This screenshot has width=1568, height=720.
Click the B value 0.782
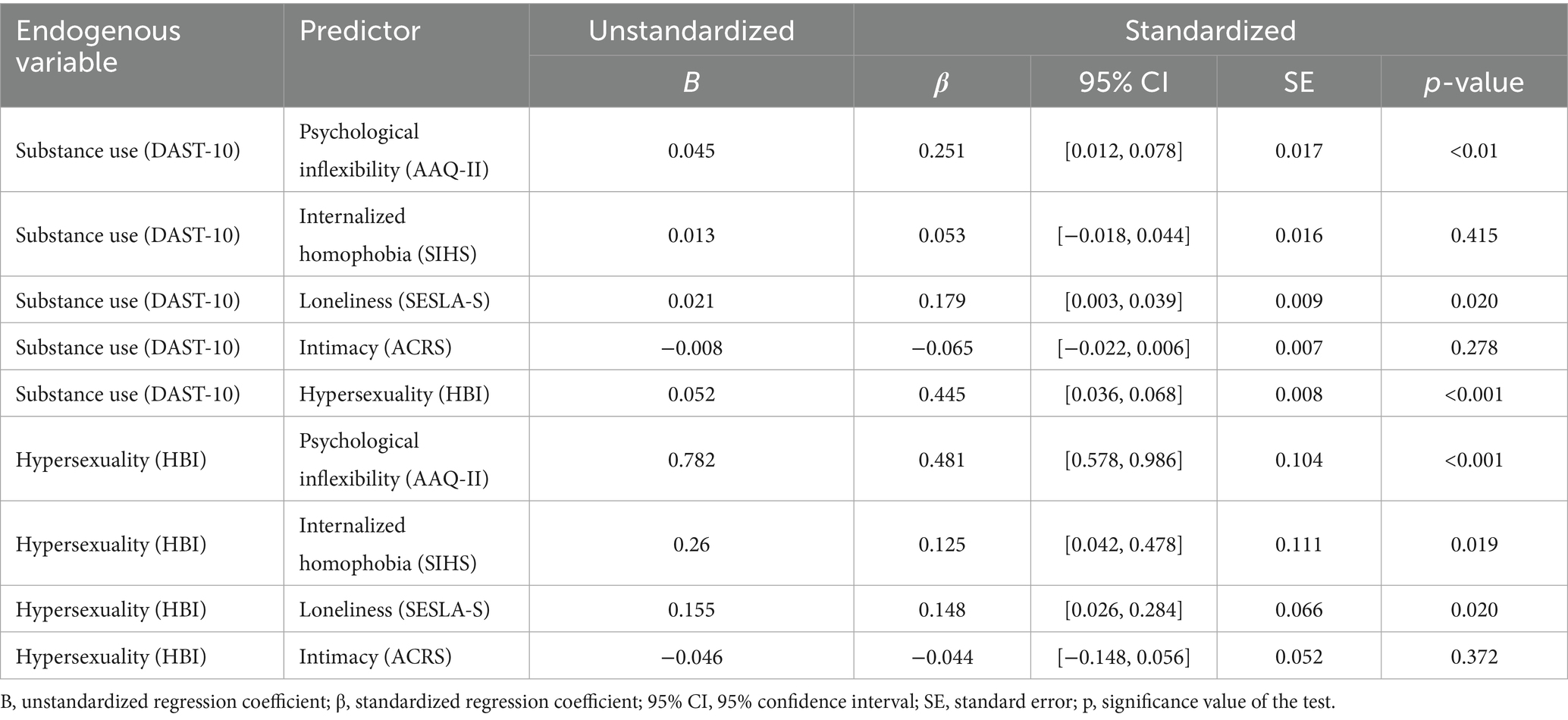pos(691,460)
